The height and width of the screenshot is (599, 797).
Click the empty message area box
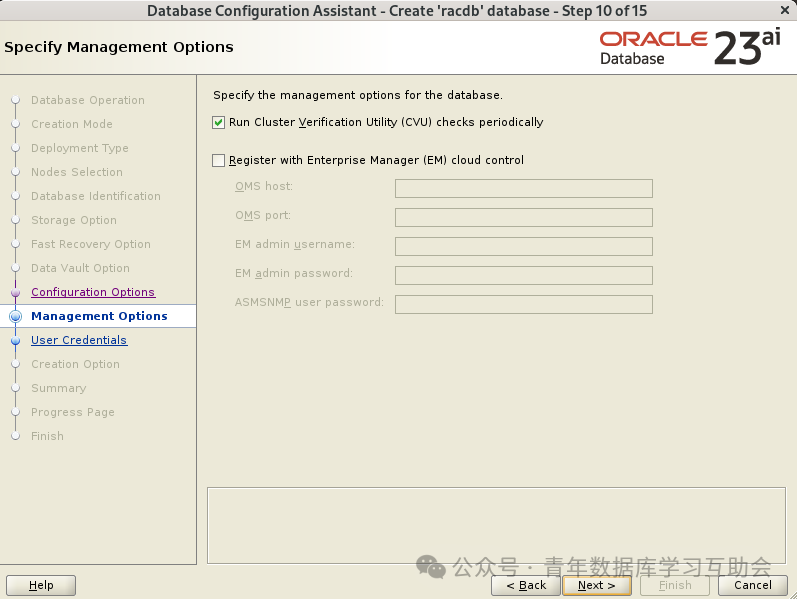point(496,525)
